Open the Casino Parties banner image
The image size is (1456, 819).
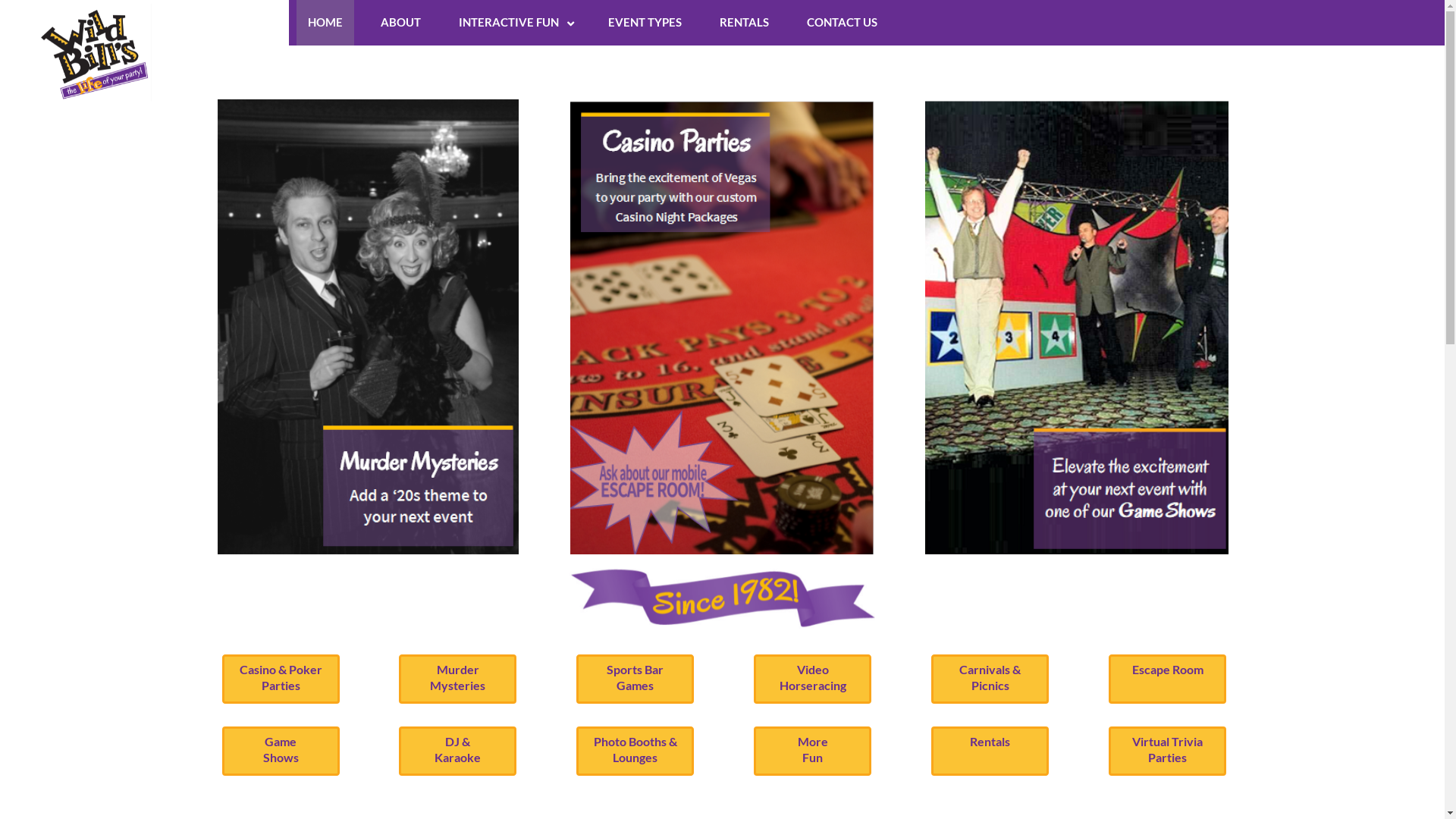click(x=721, y=328)
